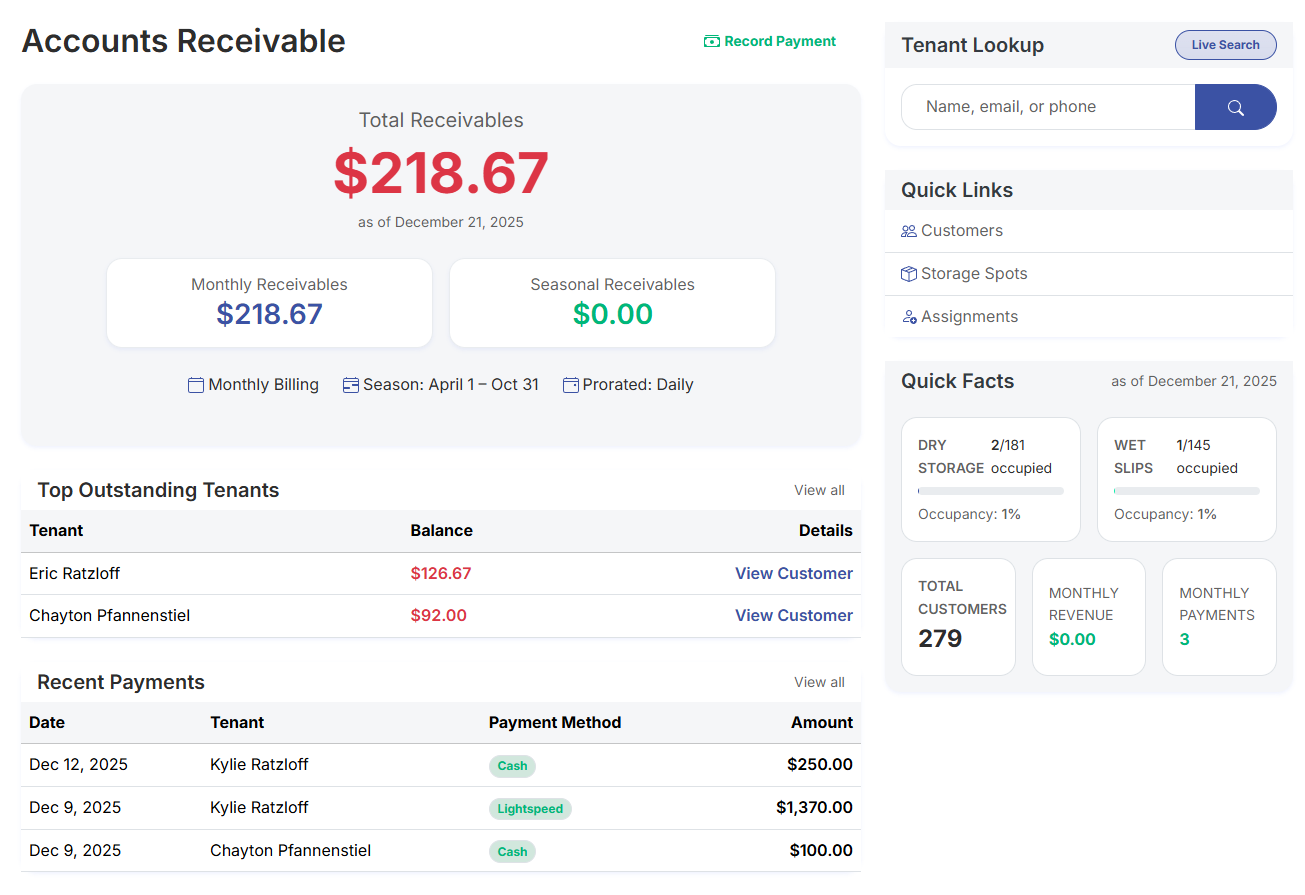Click the tenant search input field
The width and height of the screenshot is (1305, 895).
[x=1047, y=106]
